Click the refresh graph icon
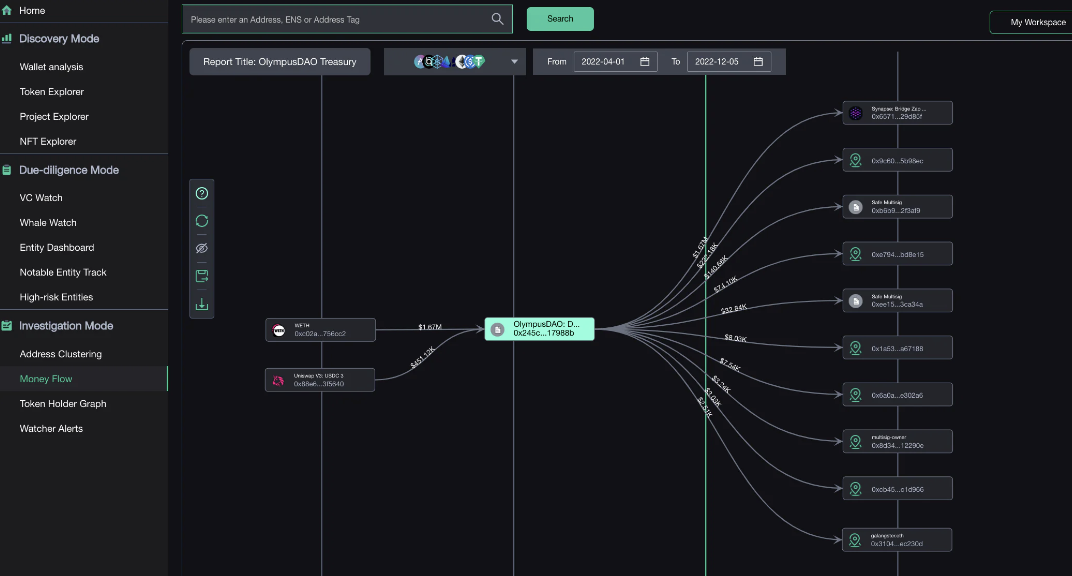The height and width of the screenshot is (576, 1072). (x=202, y=220)
